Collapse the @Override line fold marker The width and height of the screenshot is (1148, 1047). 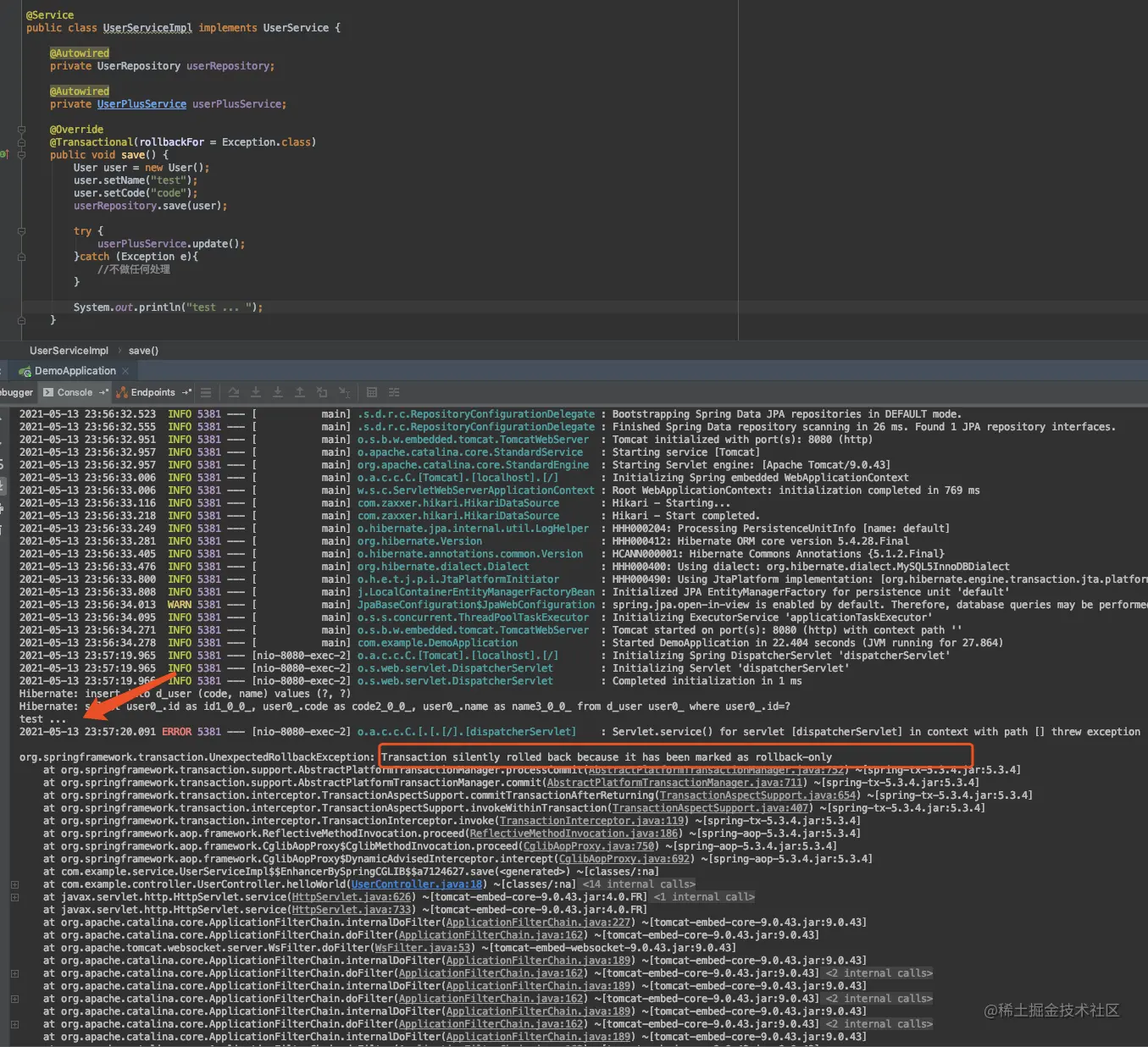pyautogui.click(x=21, y=130)
